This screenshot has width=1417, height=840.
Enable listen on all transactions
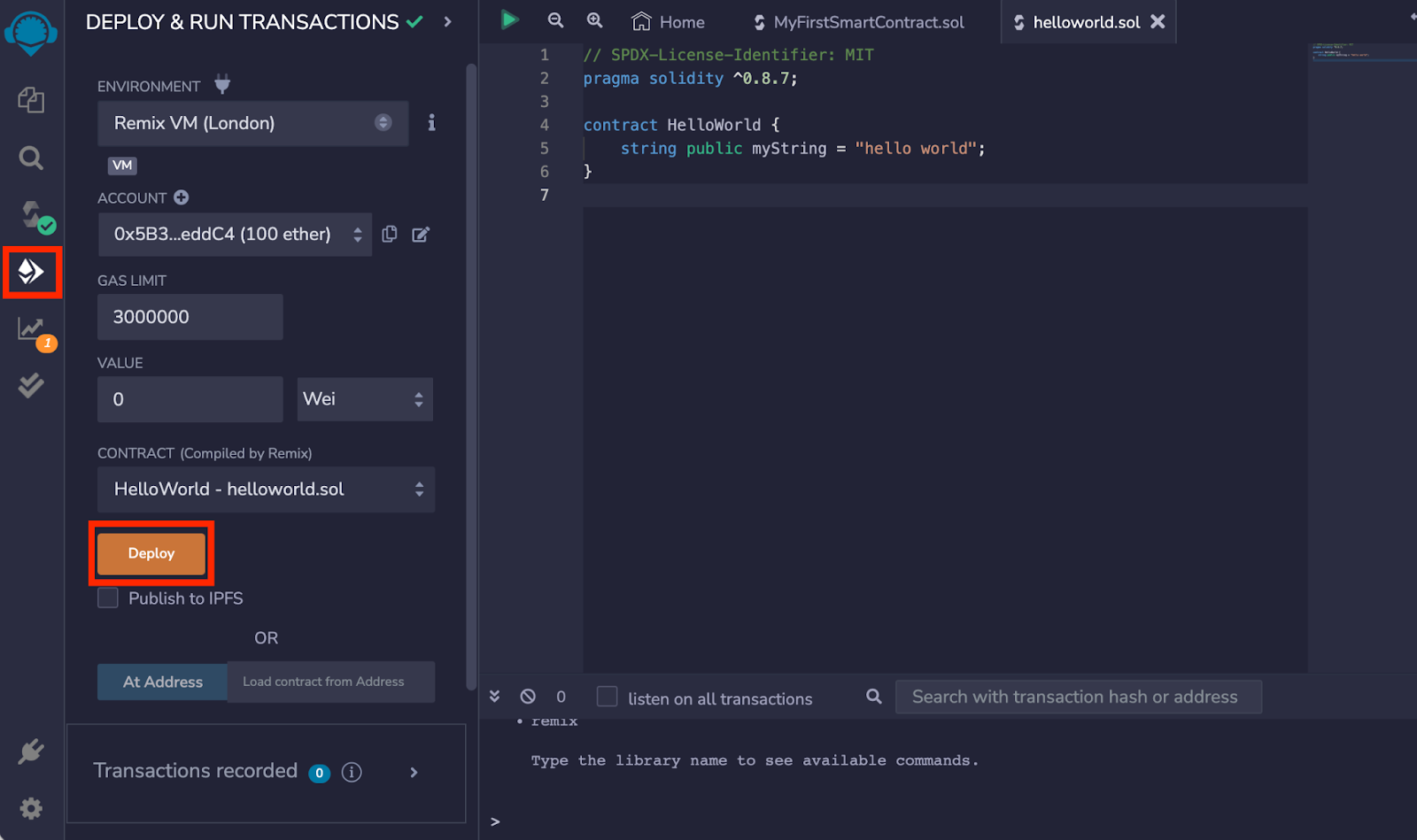click(607, 697)
